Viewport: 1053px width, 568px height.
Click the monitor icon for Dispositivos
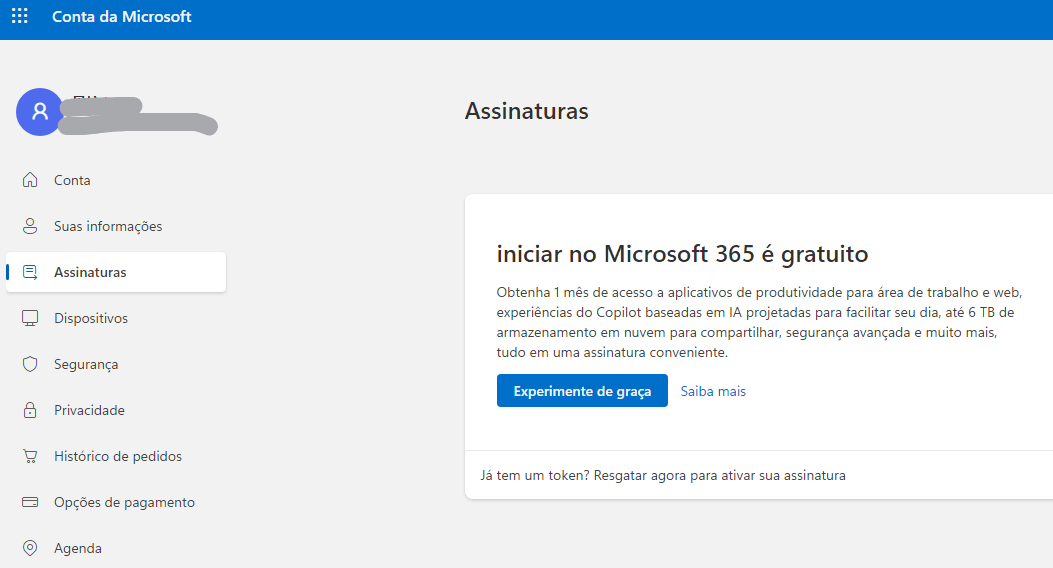[x=30, y=318]
